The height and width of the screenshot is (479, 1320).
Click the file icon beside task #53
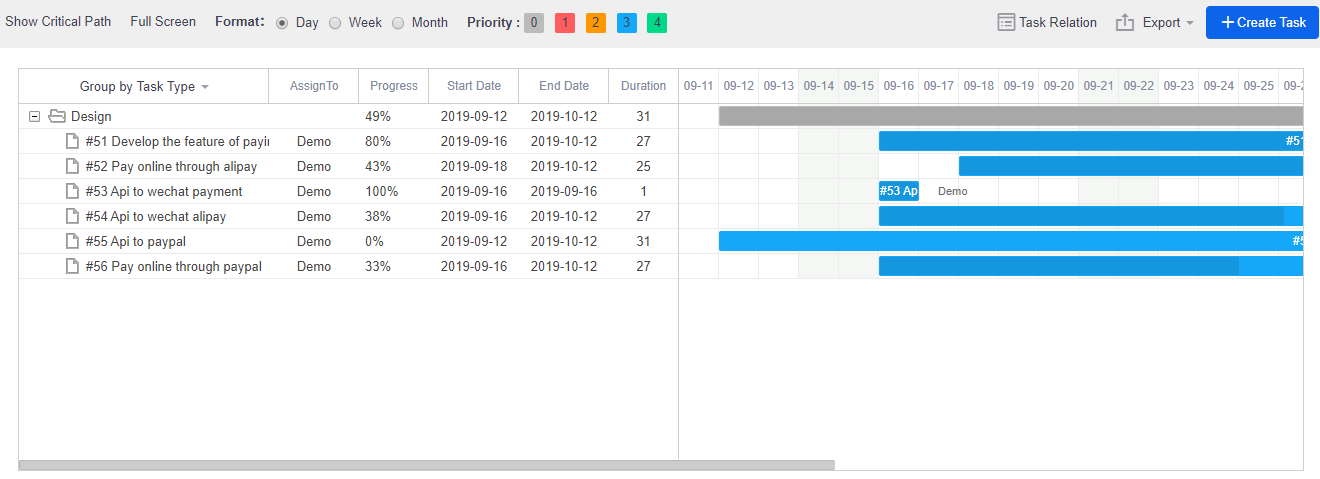tap(72, 191)
